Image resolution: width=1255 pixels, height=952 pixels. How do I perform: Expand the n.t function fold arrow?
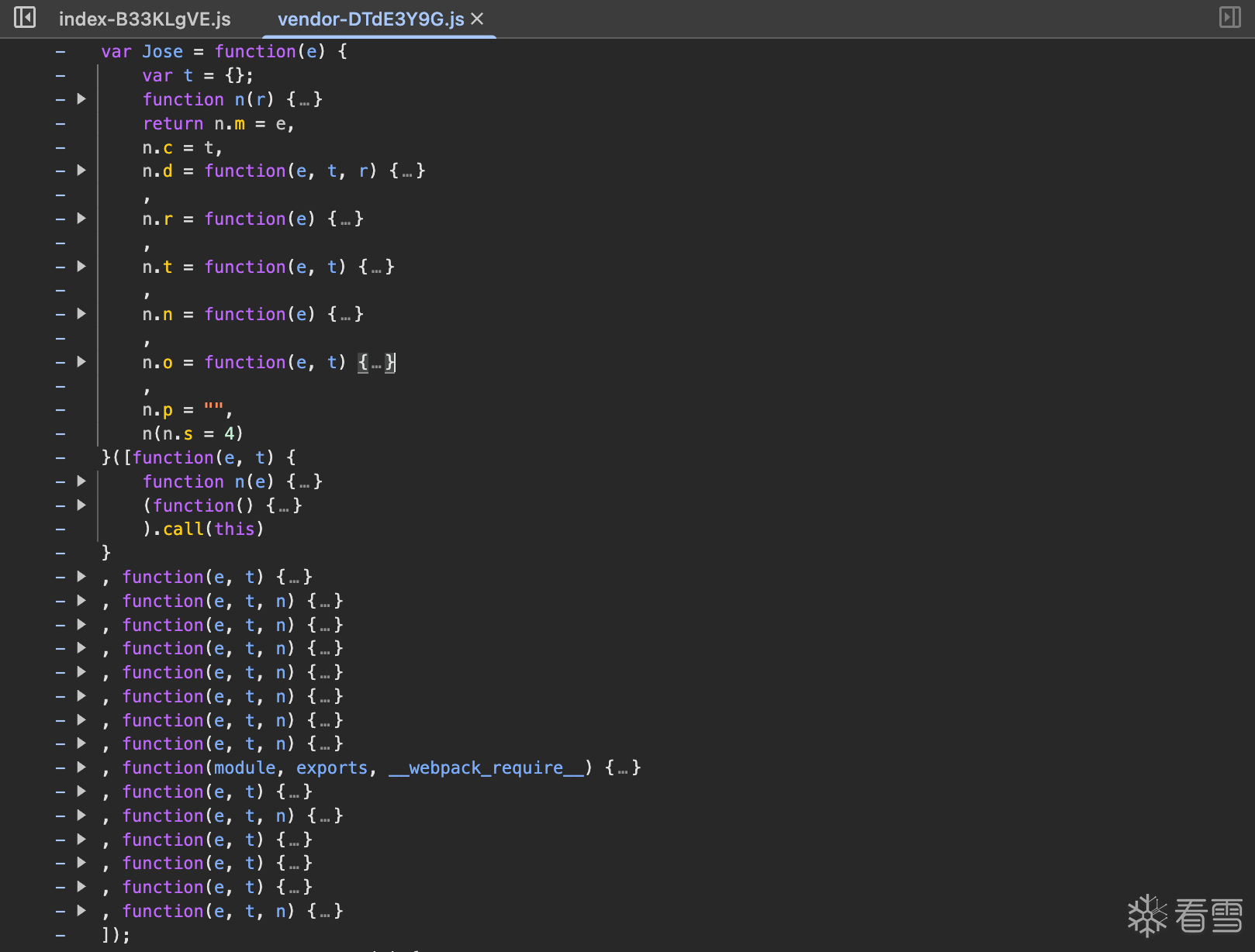coord(81,267)
